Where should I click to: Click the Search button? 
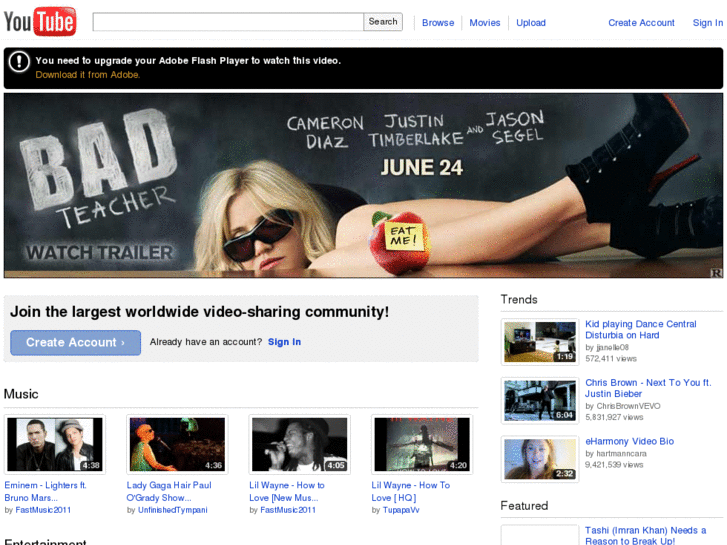(x=383, y=22)
